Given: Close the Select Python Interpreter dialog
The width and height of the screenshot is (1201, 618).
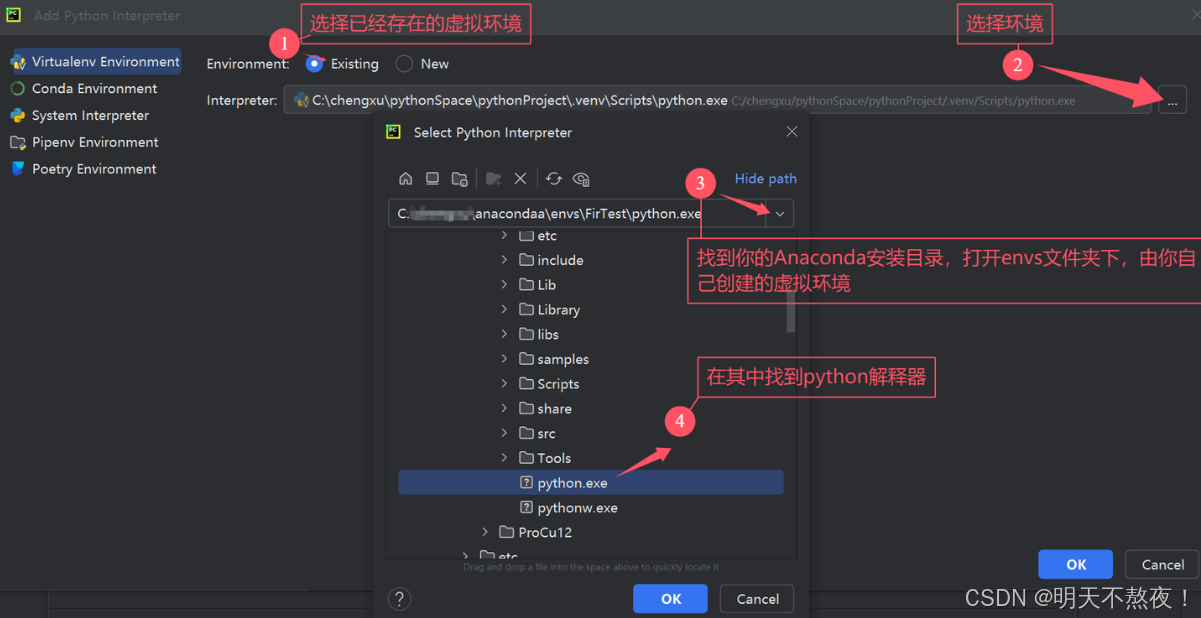Looking at the screenshot, I should [x=792, y=132].
